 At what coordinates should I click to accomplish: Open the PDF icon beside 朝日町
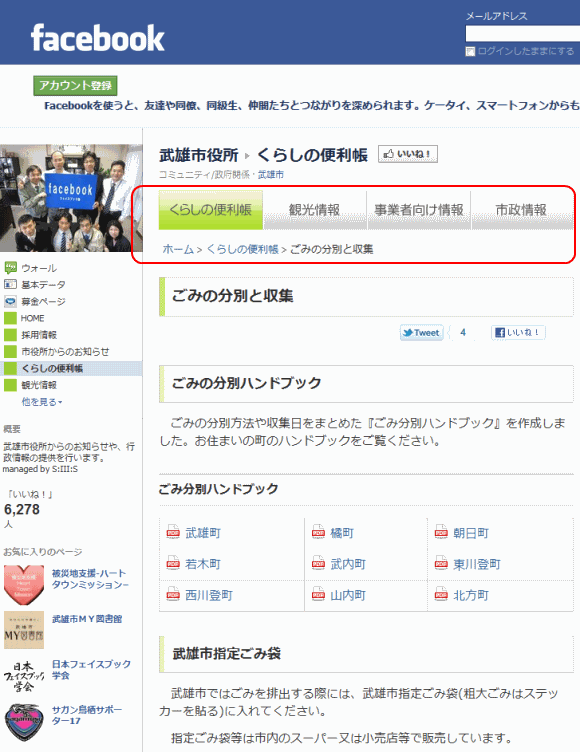point(441,532)
